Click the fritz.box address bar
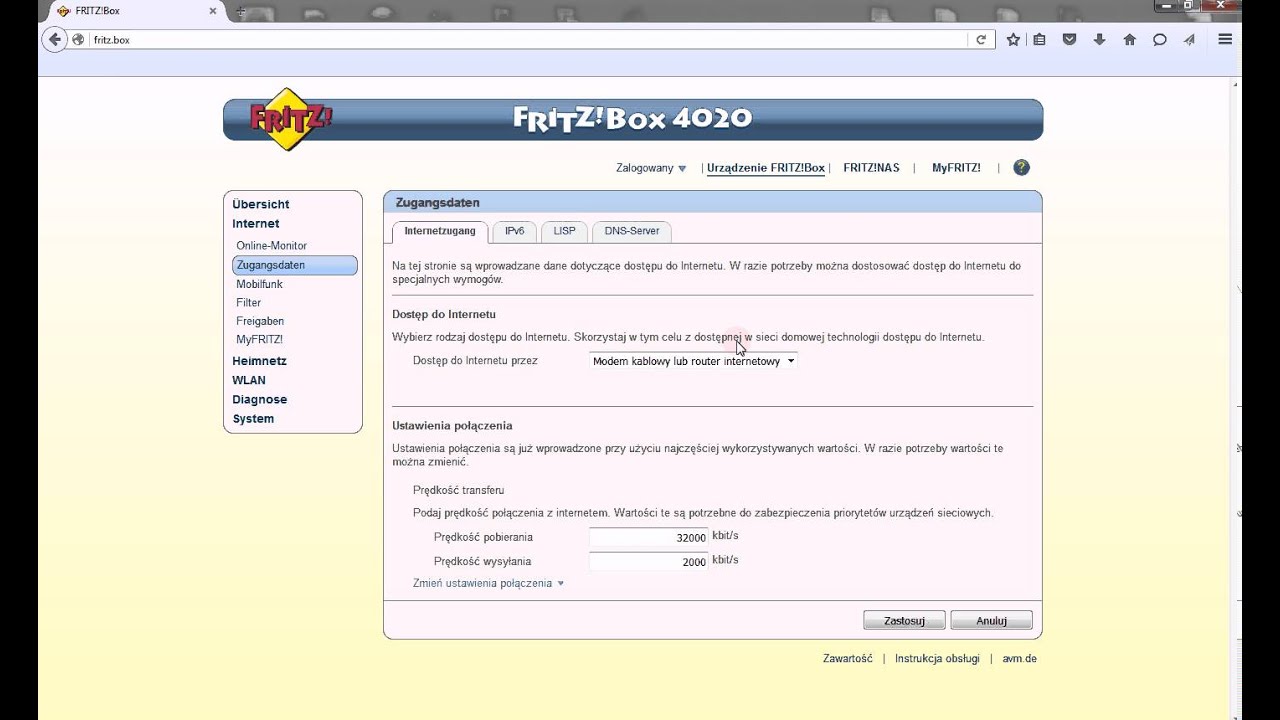 click(x=528, y=40)
